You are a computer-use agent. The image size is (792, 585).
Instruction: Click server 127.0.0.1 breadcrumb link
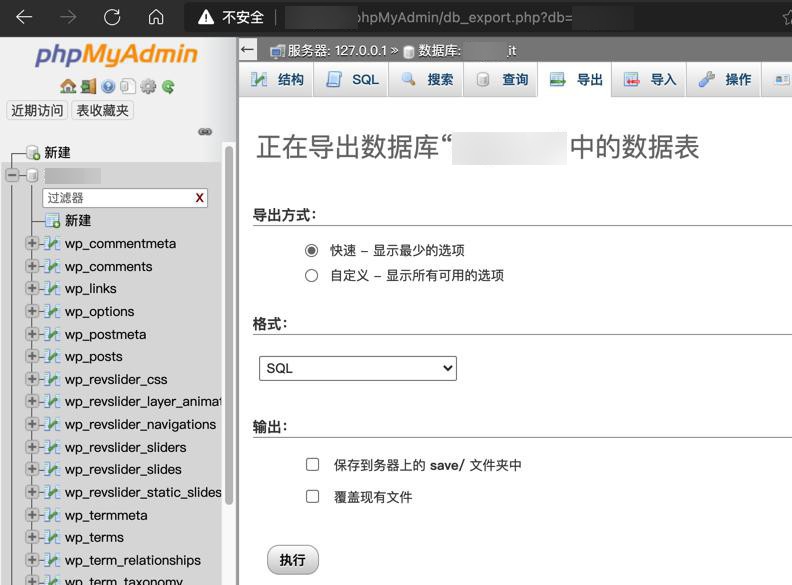(x=337, y=51)
